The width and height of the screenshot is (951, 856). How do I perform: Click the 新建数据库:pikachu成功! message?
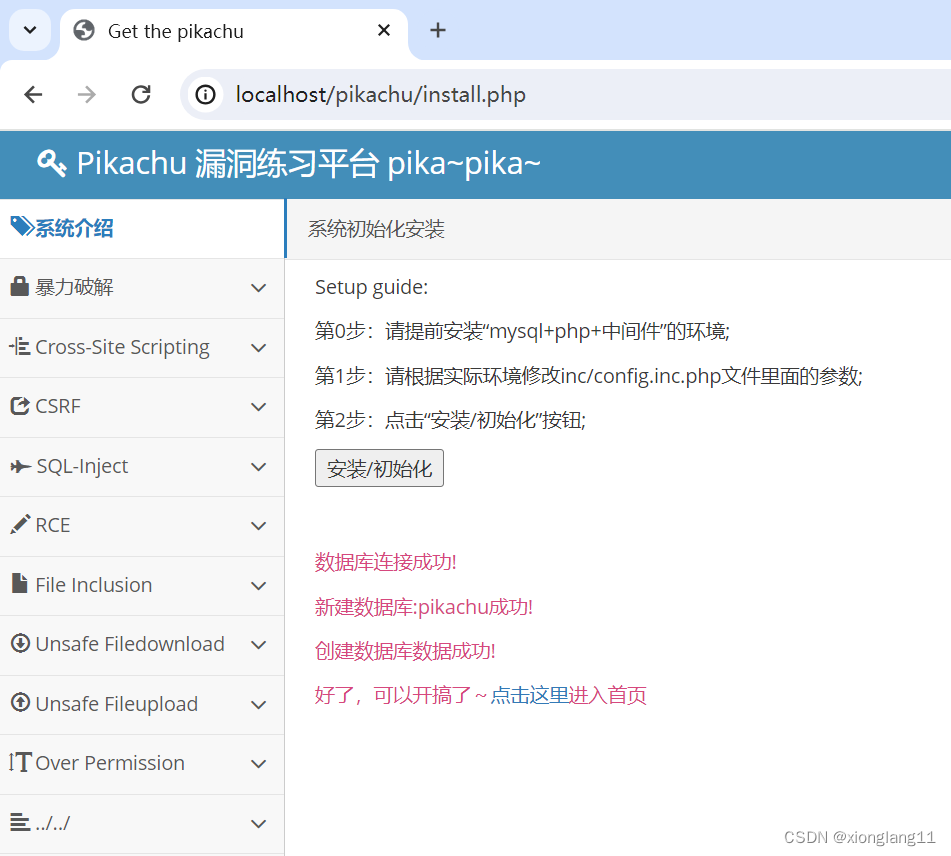tap(423, 607)
